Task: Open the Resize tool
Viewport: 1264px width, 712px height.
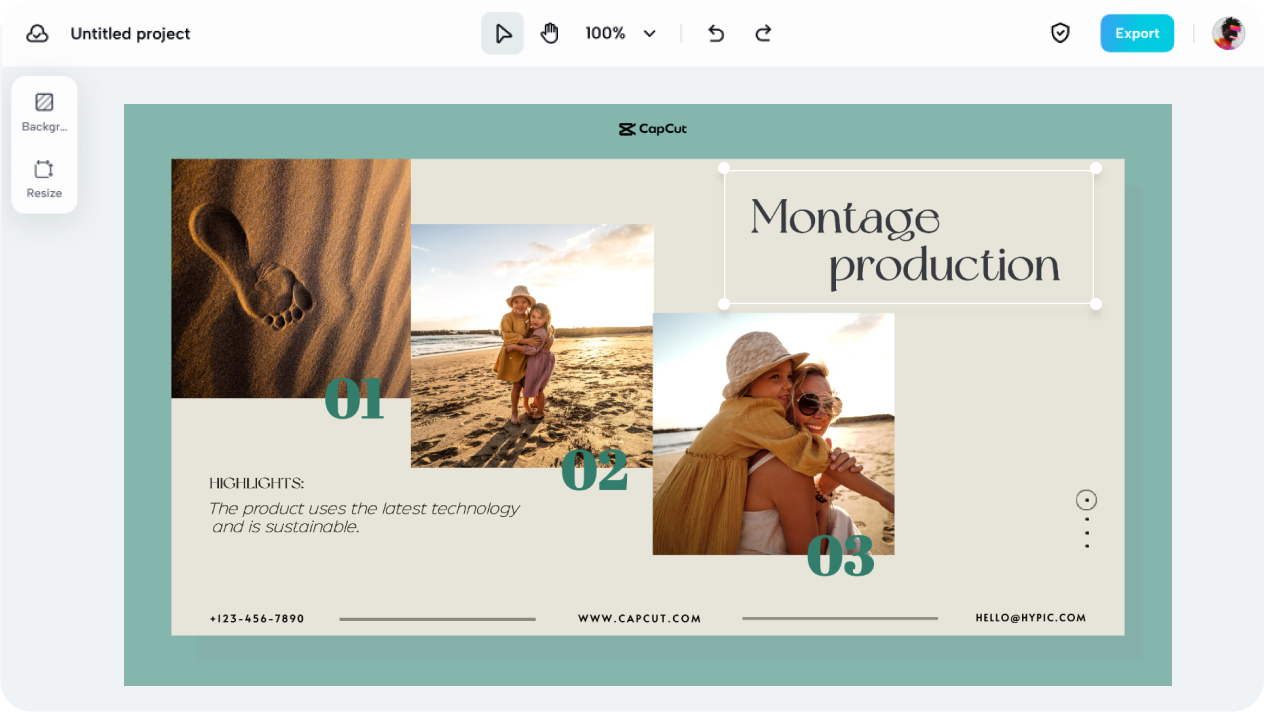Action: [44, 178]
